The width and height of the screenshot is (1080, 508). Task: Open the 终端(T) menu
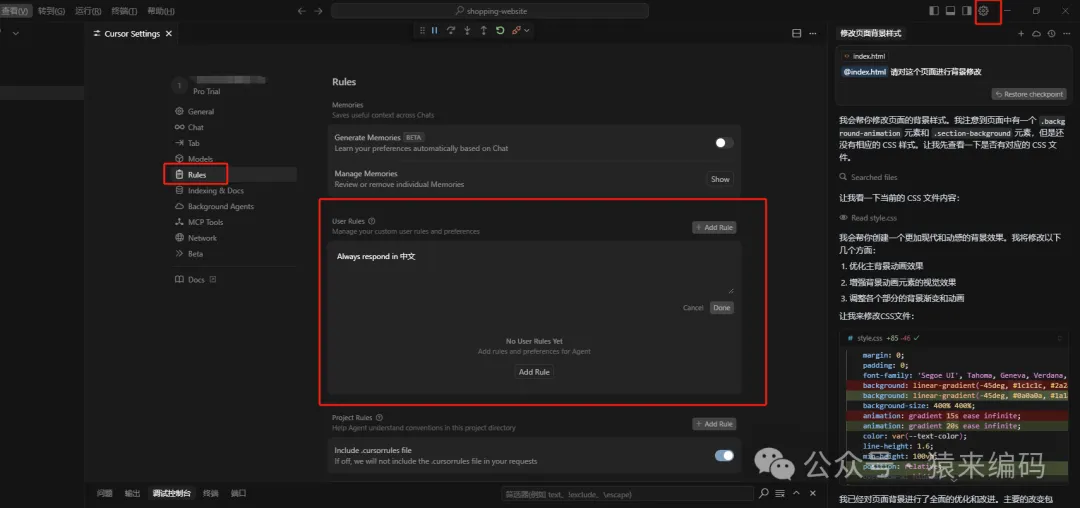124,11
